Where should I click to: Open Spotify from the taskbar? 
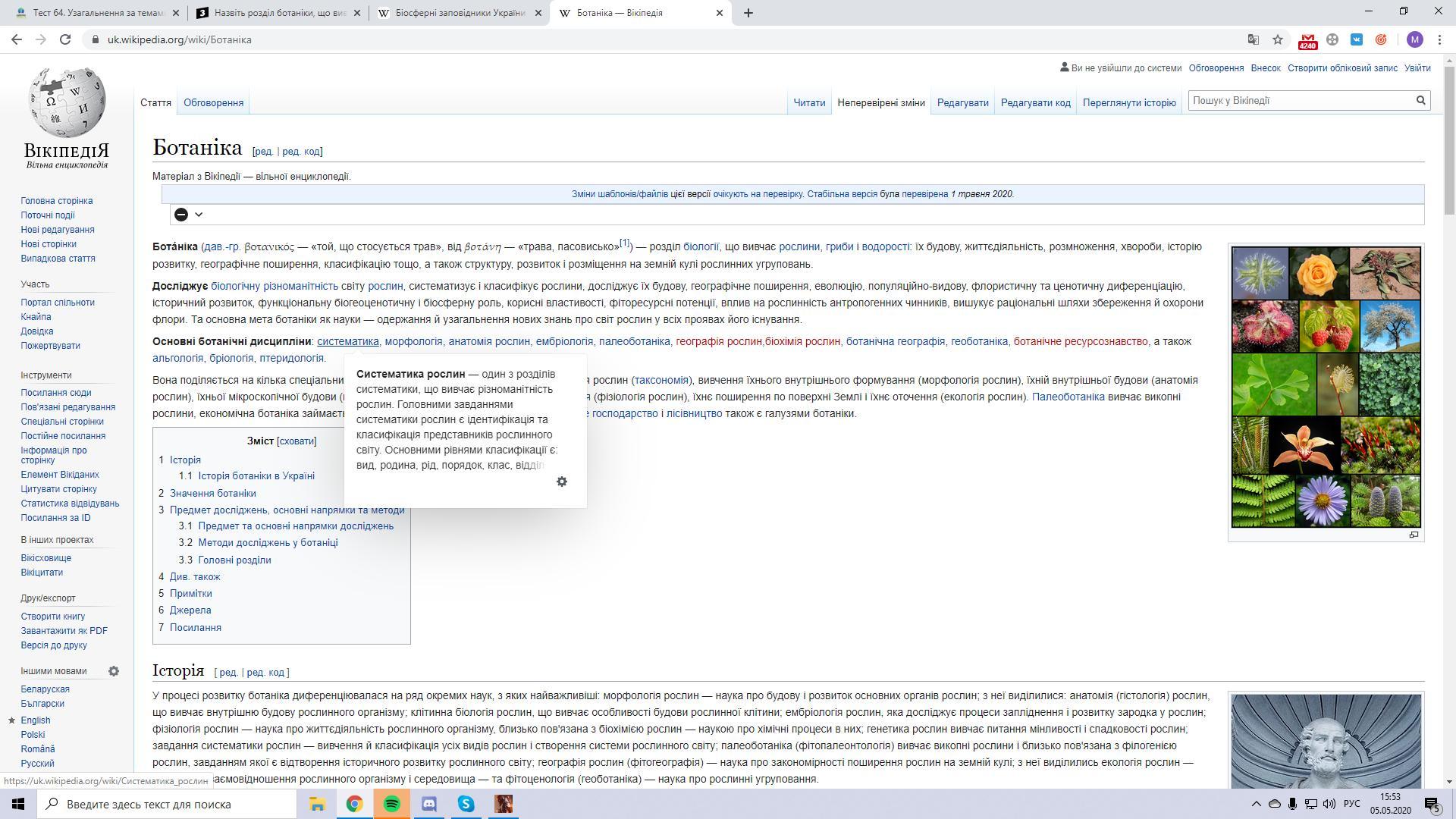click(391, 804)
